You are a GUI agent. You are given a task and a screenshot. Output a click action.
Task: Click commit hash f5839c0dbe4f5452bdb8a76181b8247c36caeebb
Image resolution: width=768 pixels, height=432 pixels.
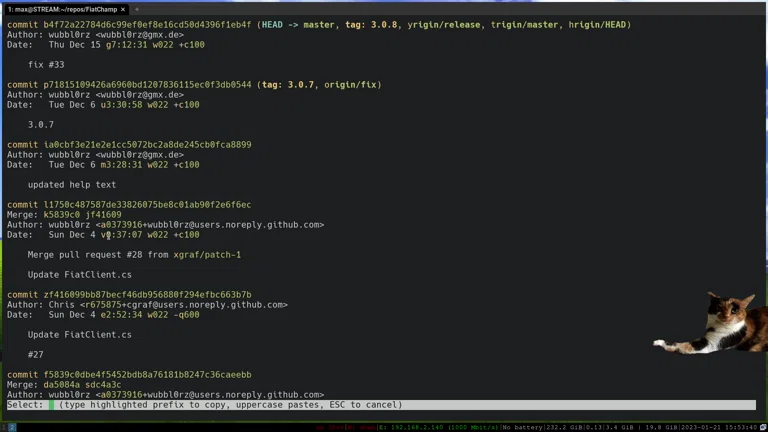(147, 375)
